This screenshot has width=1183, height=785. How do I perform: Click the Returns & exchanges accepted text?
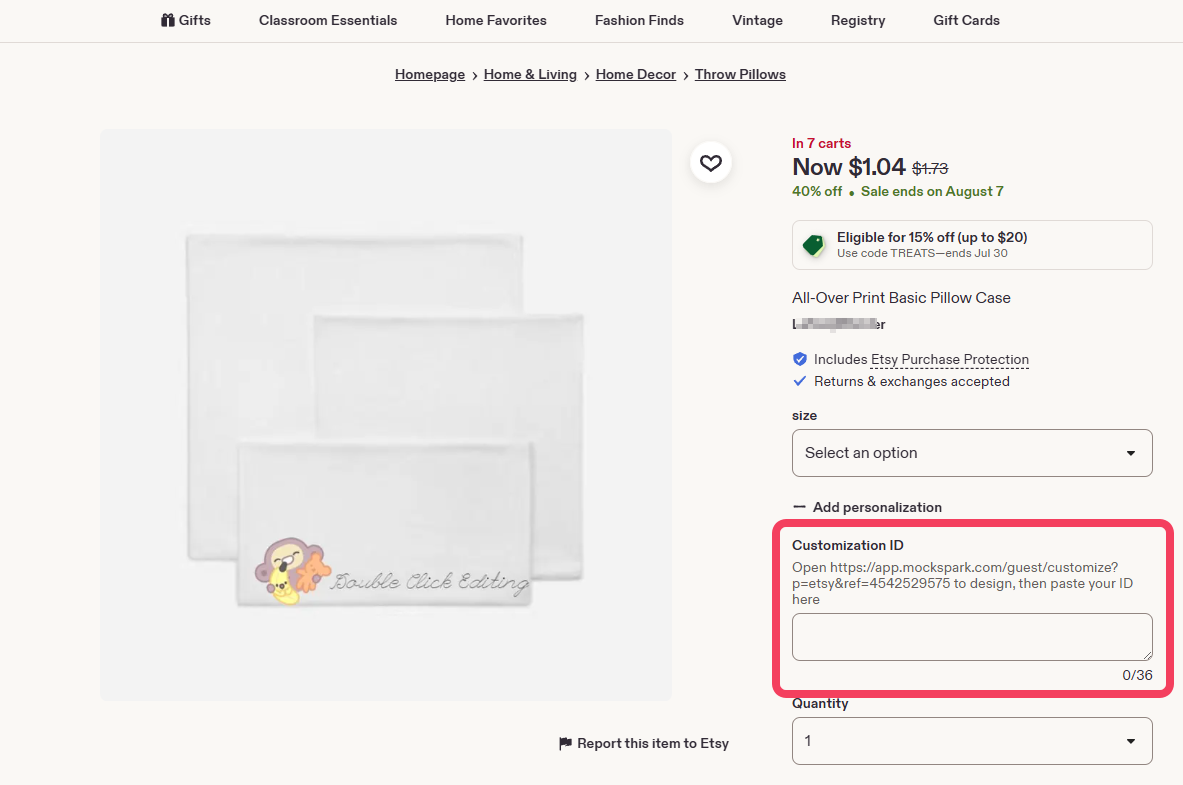[x=911, y=381]
